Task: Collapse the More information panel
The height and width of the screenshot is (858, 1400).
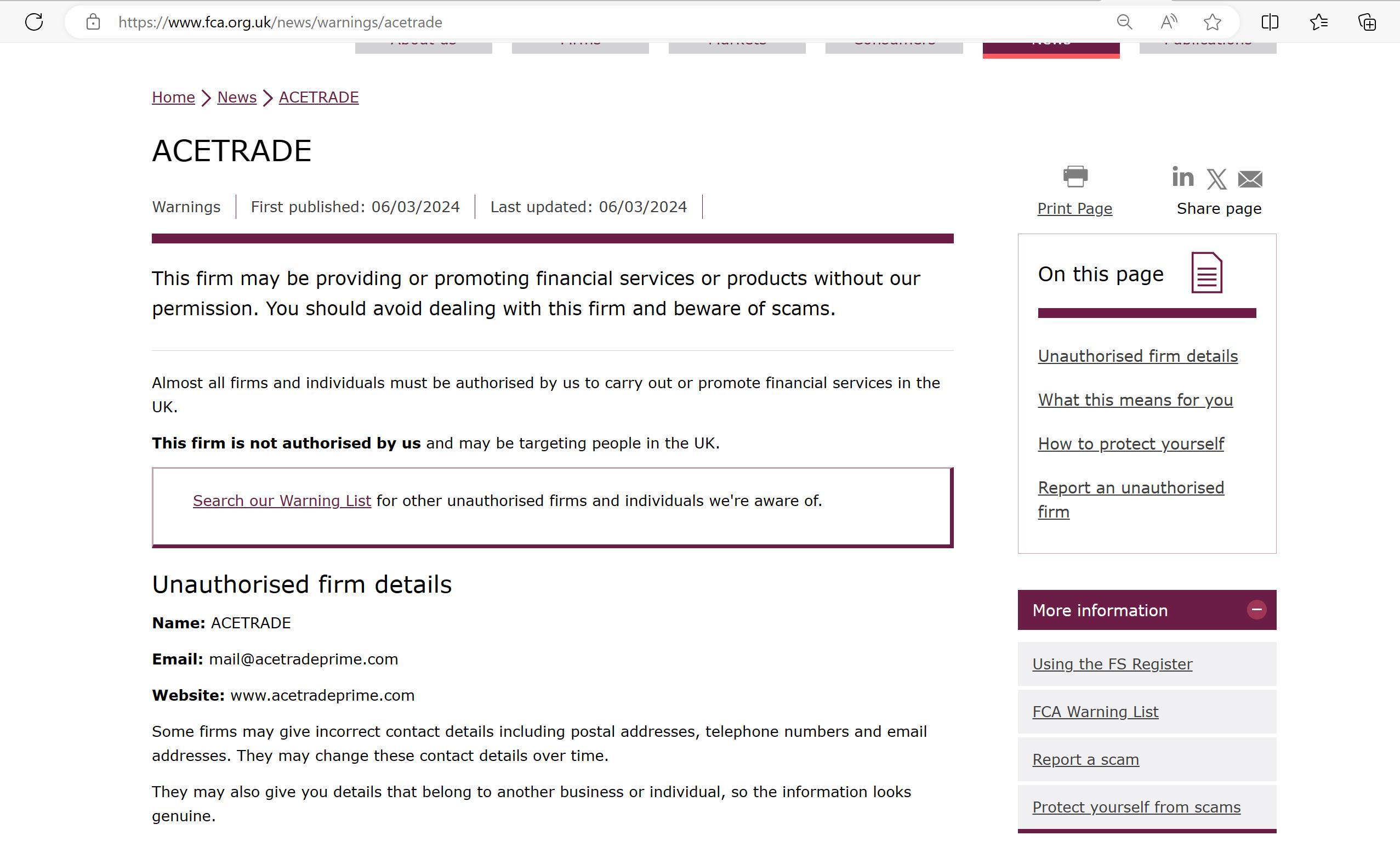Action: pyautogui.click(x=1256, y=610)
